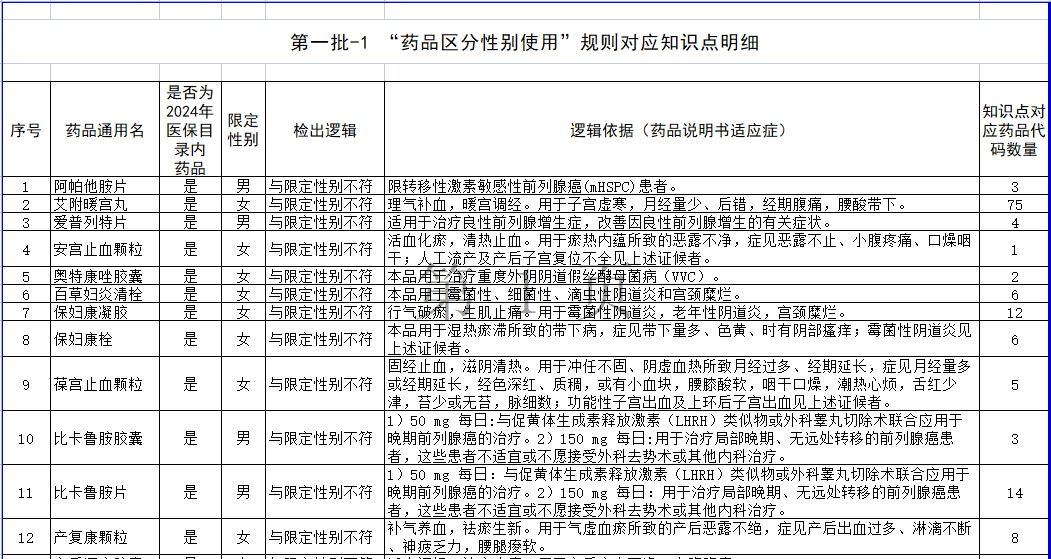Select the title cell '第一批-1 药品区分性别使用'
The width and height of the screenshot is (1051, 559).
click(525, 42)
